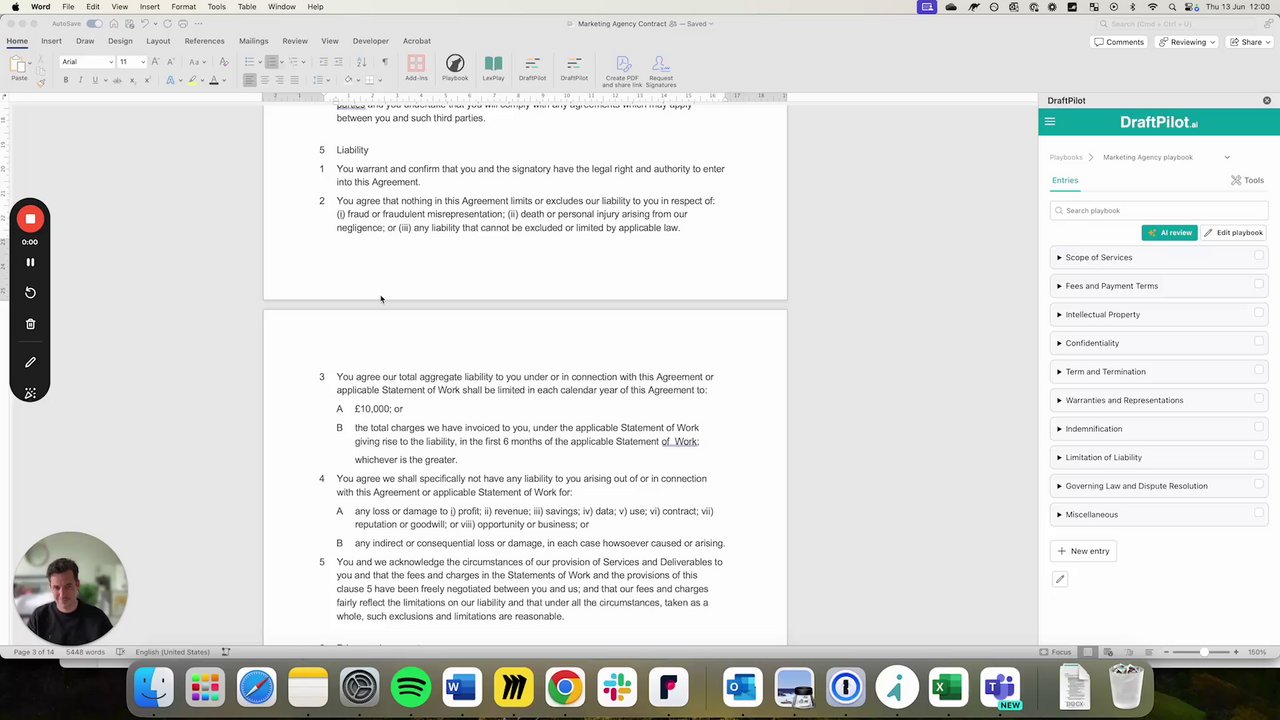
Task: Open the Tools section in DraftPilot
Action: click(x=1247, y=180)
